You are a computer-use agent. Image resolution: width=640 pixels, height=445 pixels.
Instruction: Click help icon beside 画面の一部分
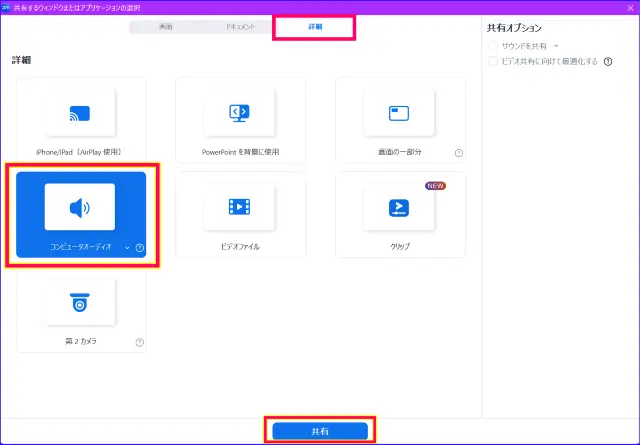[459, 153]
